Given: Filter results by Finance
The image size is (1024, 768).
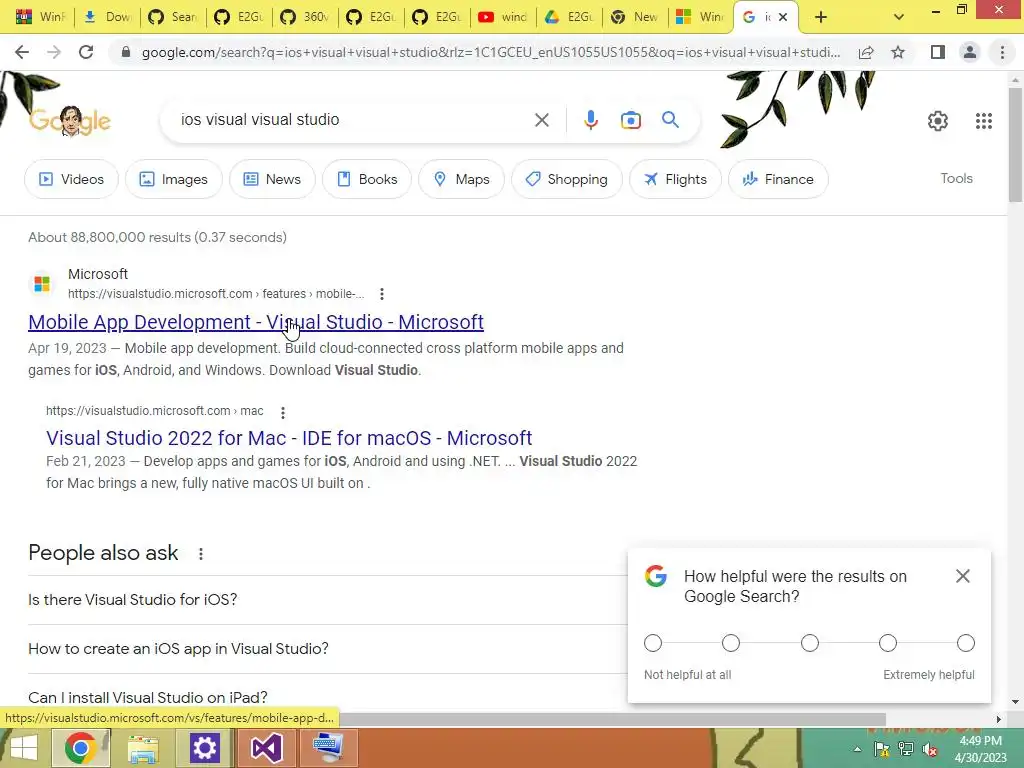Looking at the screenshot, I should coord(778,179).
